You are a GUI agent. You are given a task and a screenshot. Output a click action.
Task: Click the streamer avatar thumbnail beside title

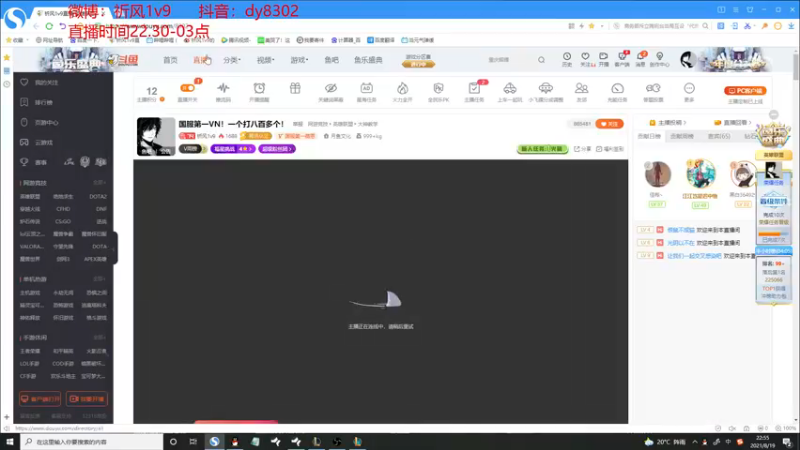point(156,136)
